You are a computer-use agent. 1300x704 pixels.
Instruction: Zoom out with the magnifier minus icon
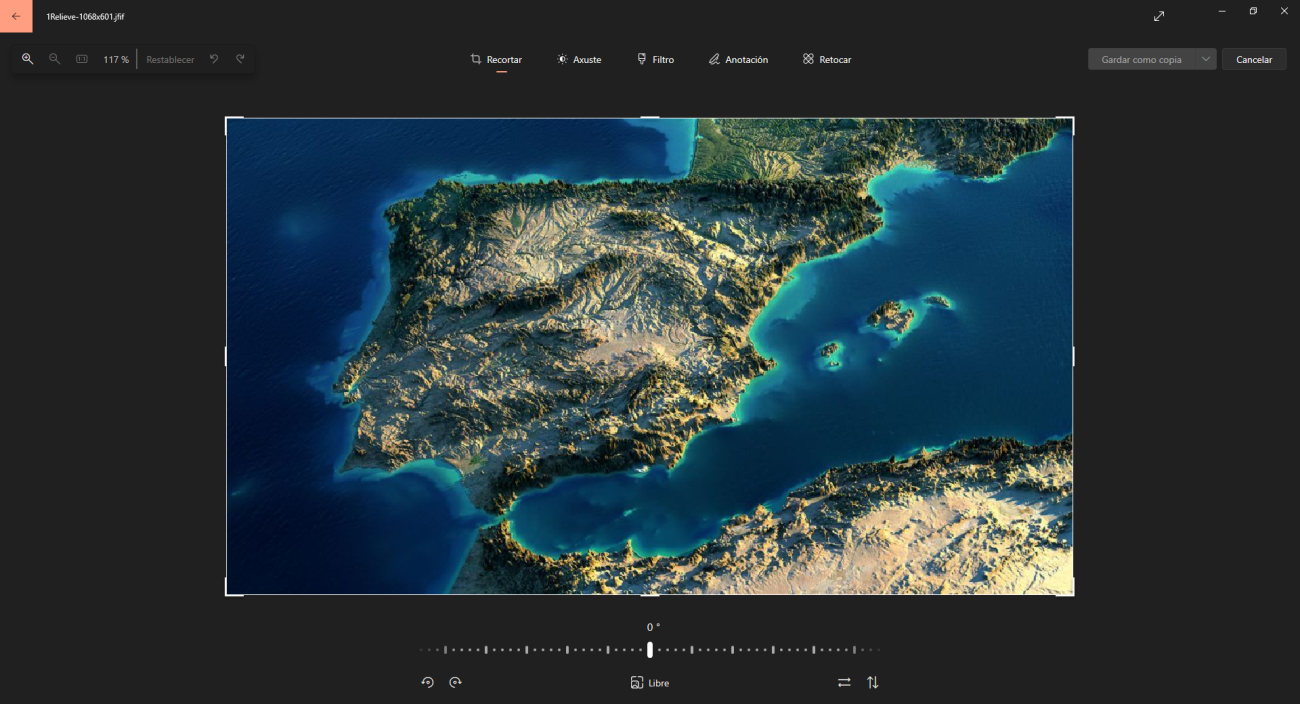[55, 59]
